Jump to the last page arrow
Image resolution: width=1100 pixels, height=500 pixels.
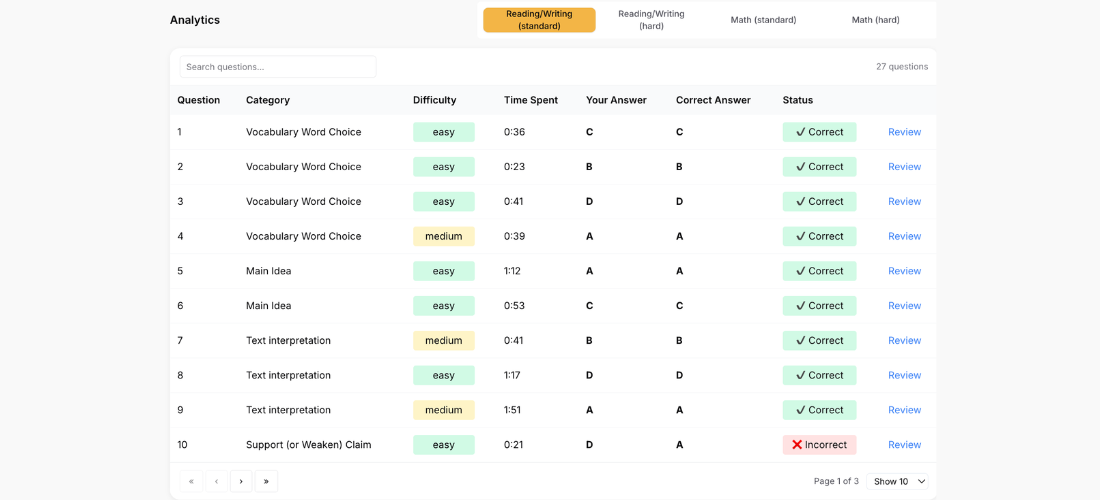267,481
